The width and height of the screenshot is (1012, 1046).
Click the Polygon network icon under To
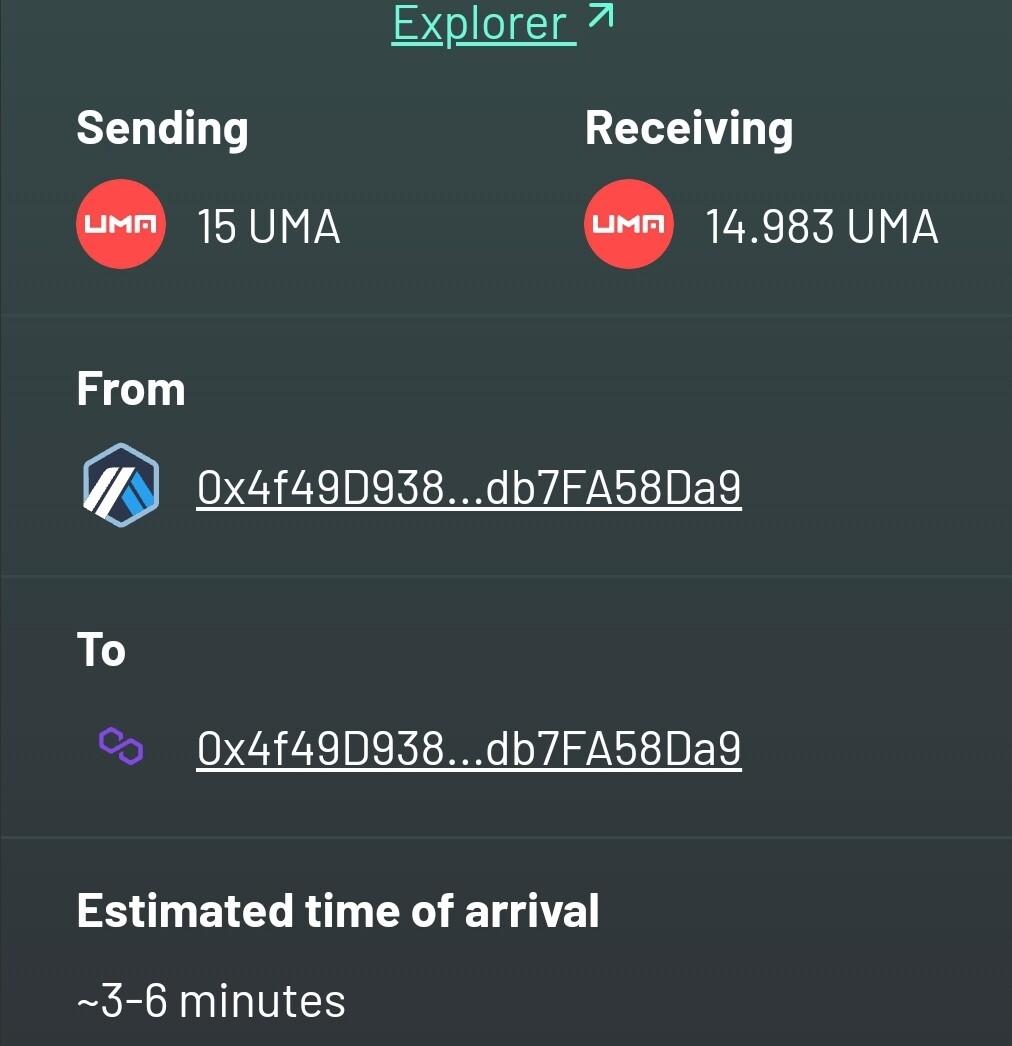coord(121,746)
